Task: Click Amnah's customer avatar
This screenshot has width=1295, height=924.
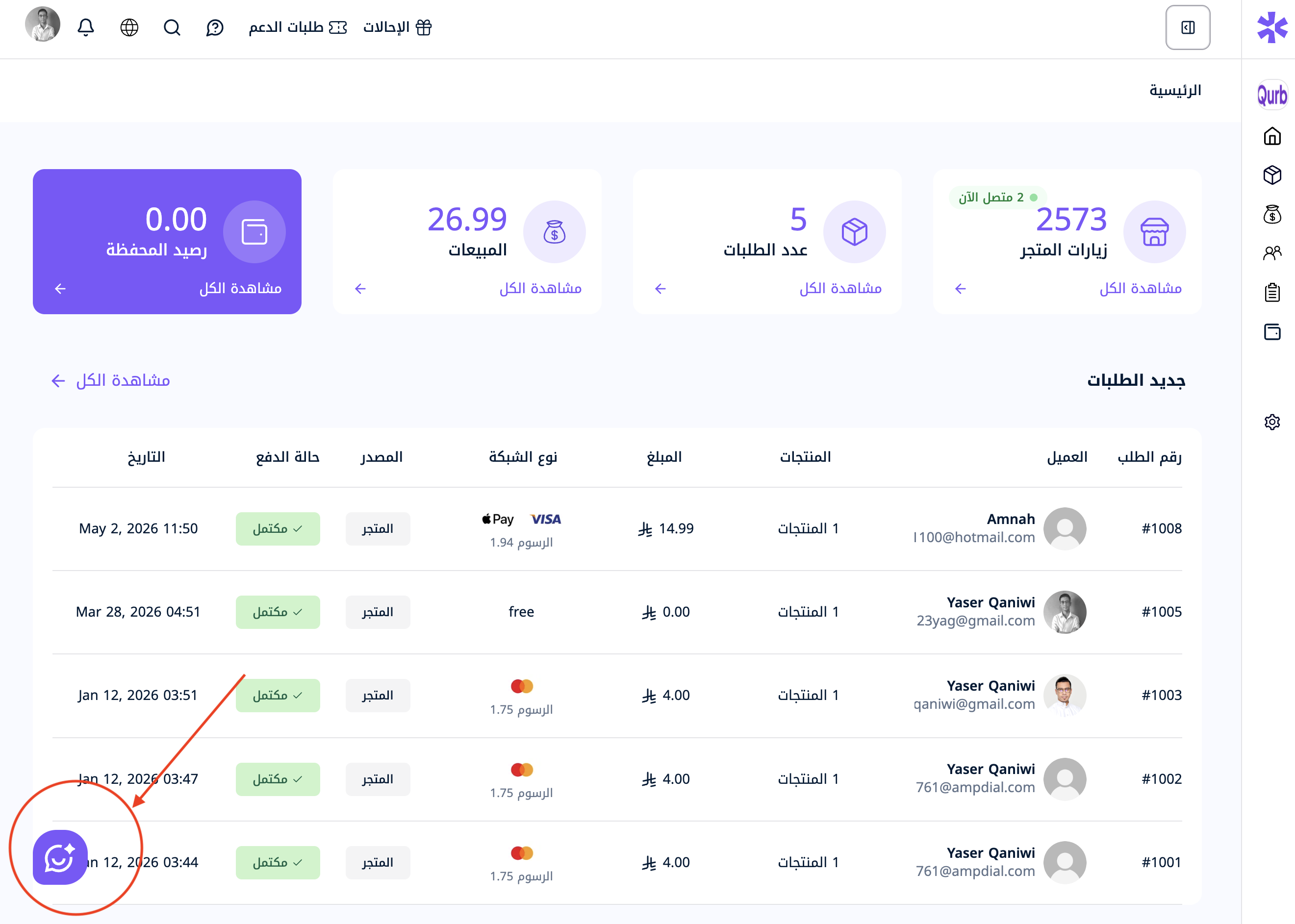Action: 1065,528
